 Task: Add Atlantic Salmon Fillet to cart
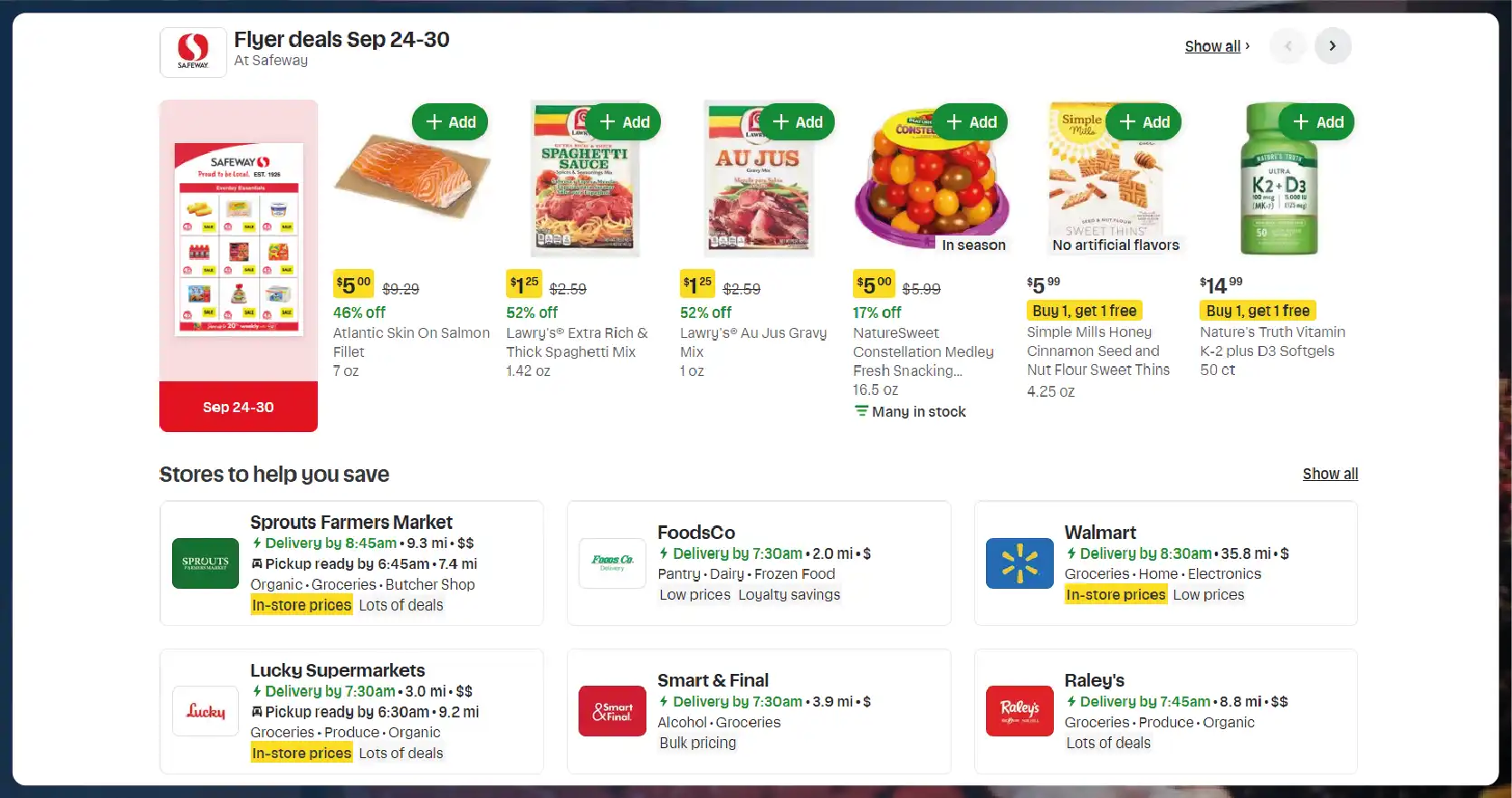click(450, 122)
